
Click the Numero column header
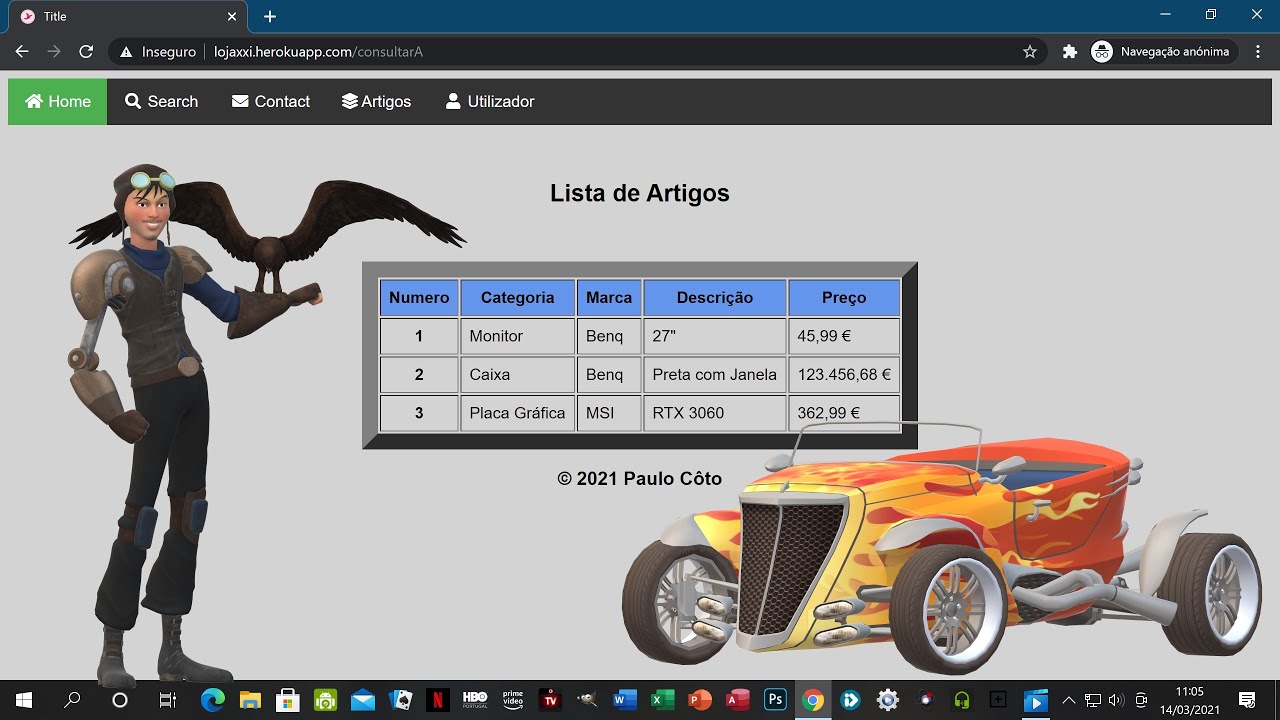419,297
